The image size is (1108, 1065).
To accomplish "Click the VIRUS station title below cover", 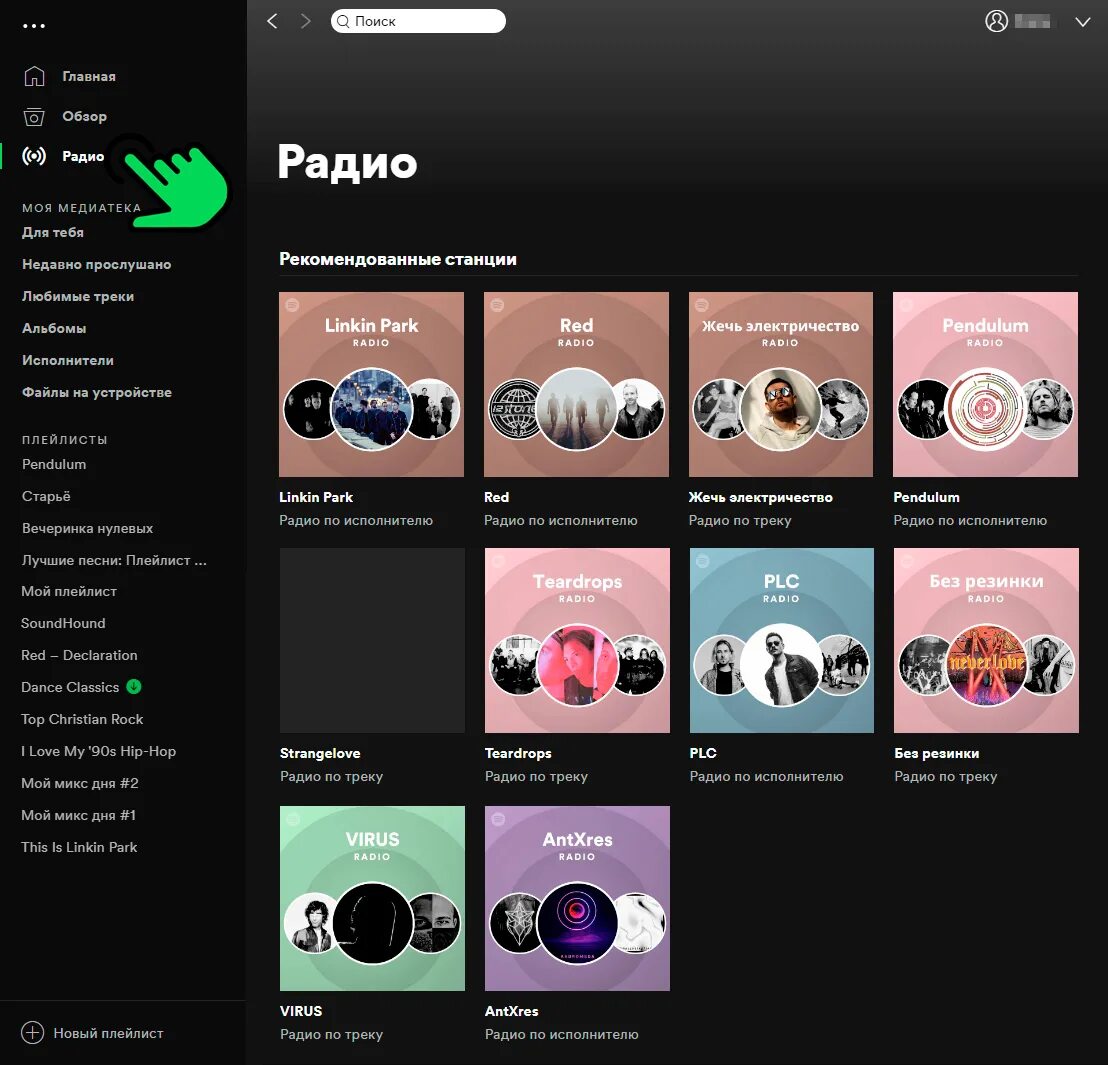I will pos(301,1011).
